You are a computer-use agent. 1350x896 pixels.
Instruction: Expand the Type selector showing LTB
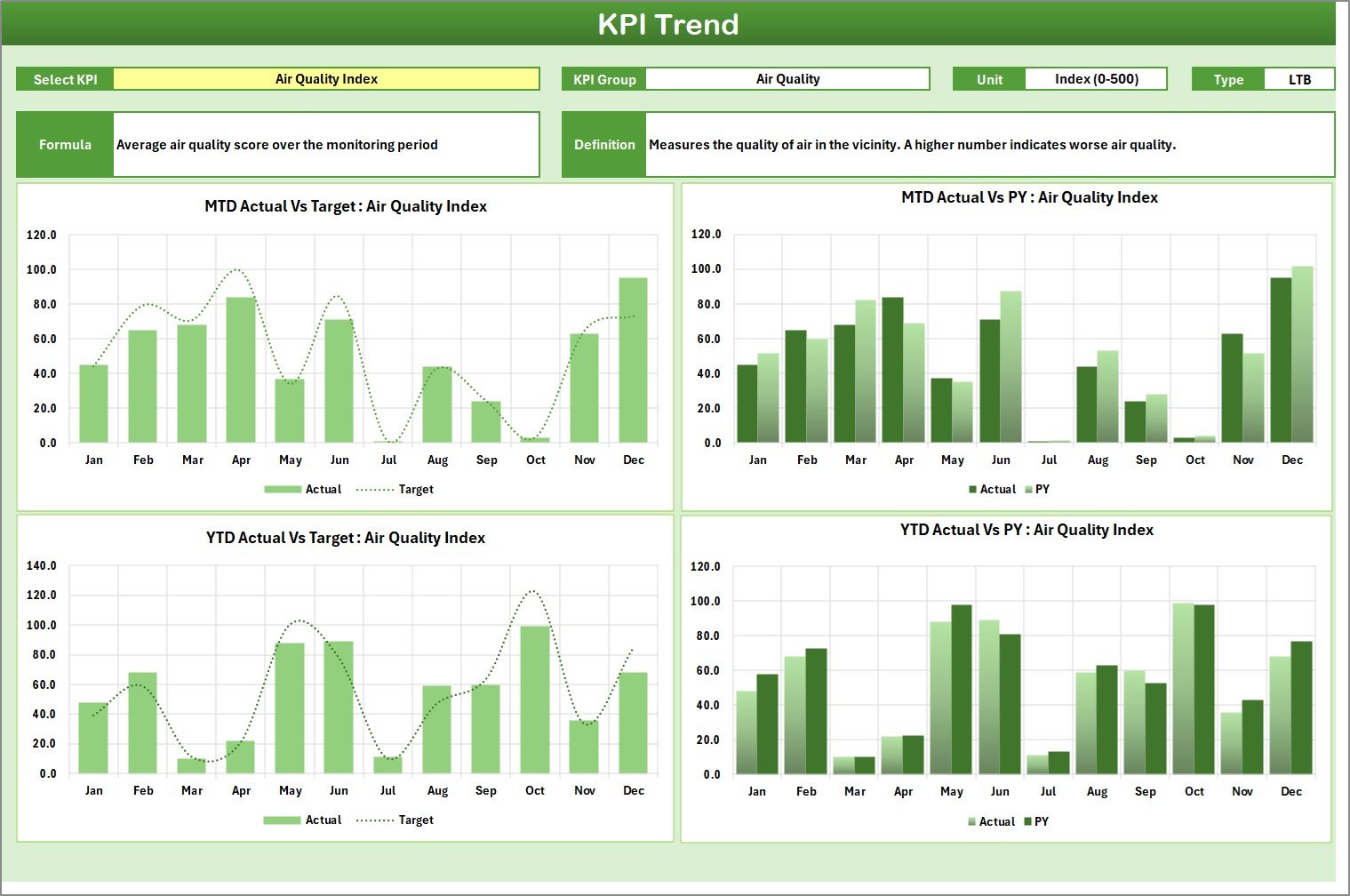tap(1298, 78)
